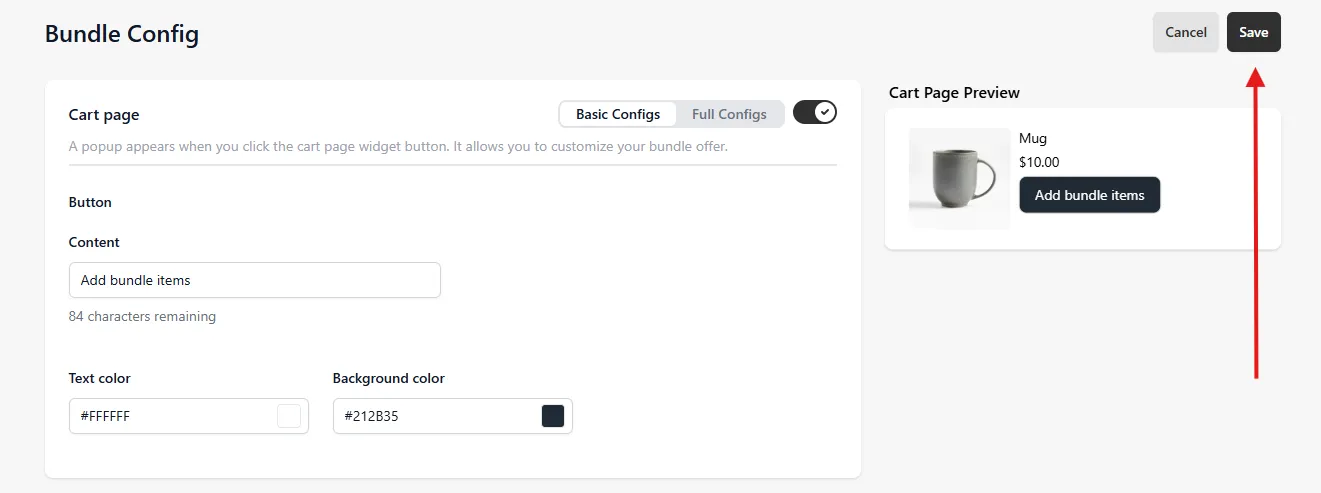Click the Add bundle items preview button

click(1089, 195)
